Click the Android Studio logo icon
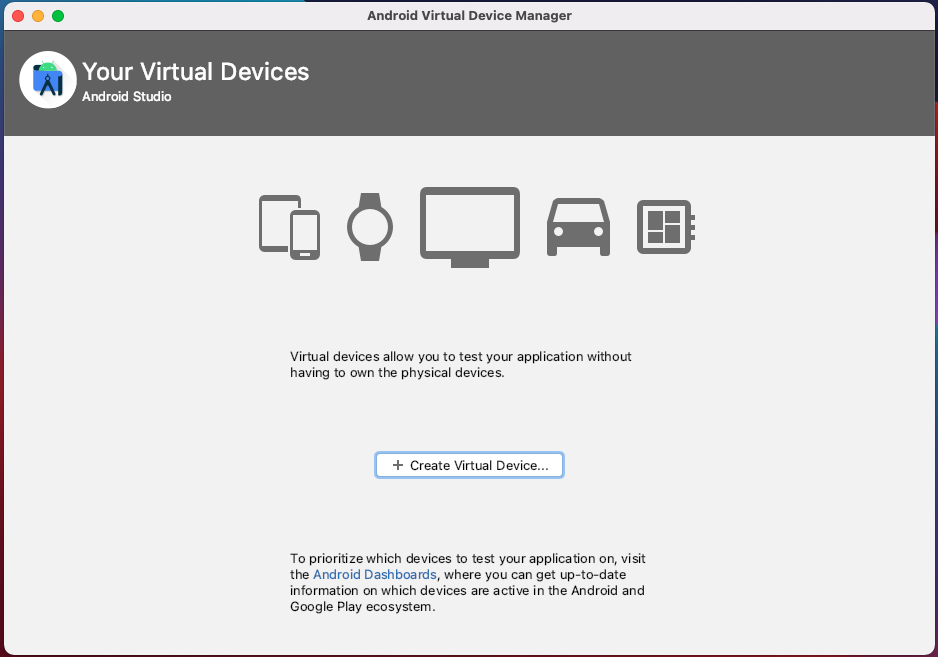The height and width of the screenshot is (657, 938). [x=48, y=80]
